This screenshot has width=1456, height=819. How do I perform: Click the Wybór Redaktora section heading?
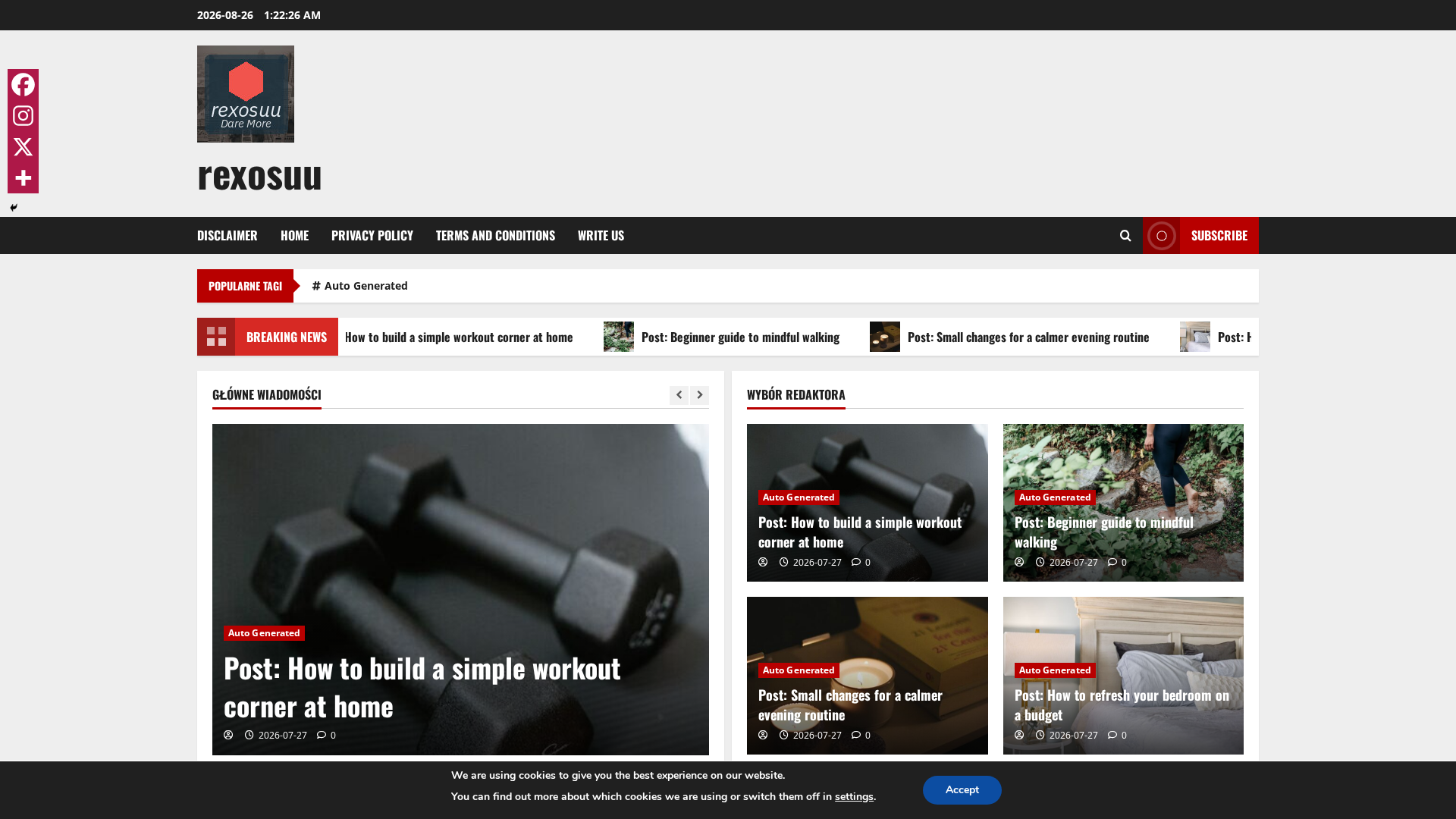coord(796,395)
